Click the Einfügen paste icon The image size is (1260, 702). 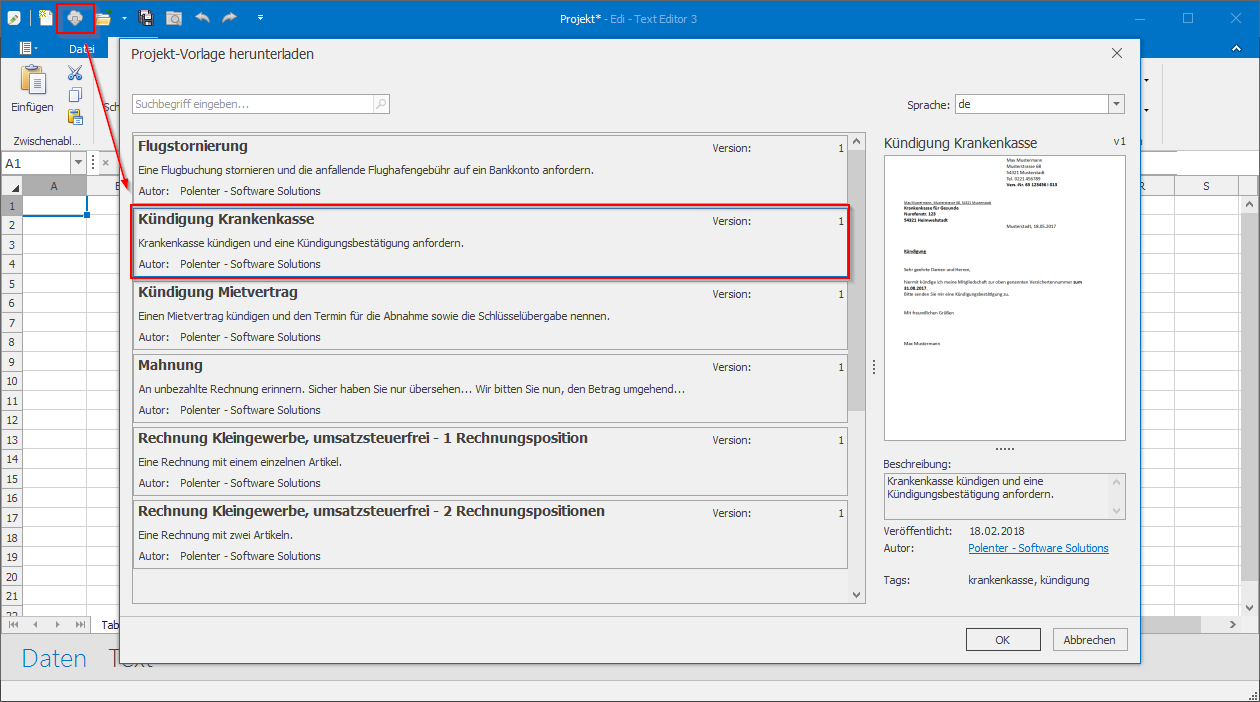[33, 82]
